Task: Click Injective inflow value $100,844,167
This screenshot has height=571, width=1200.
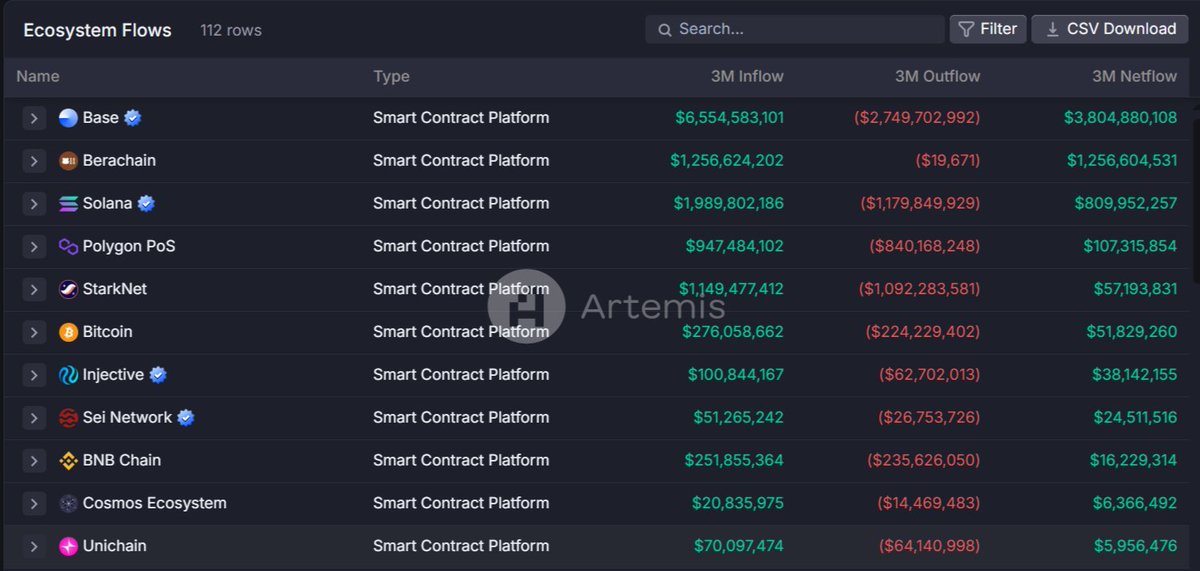Action: point(736,375)
